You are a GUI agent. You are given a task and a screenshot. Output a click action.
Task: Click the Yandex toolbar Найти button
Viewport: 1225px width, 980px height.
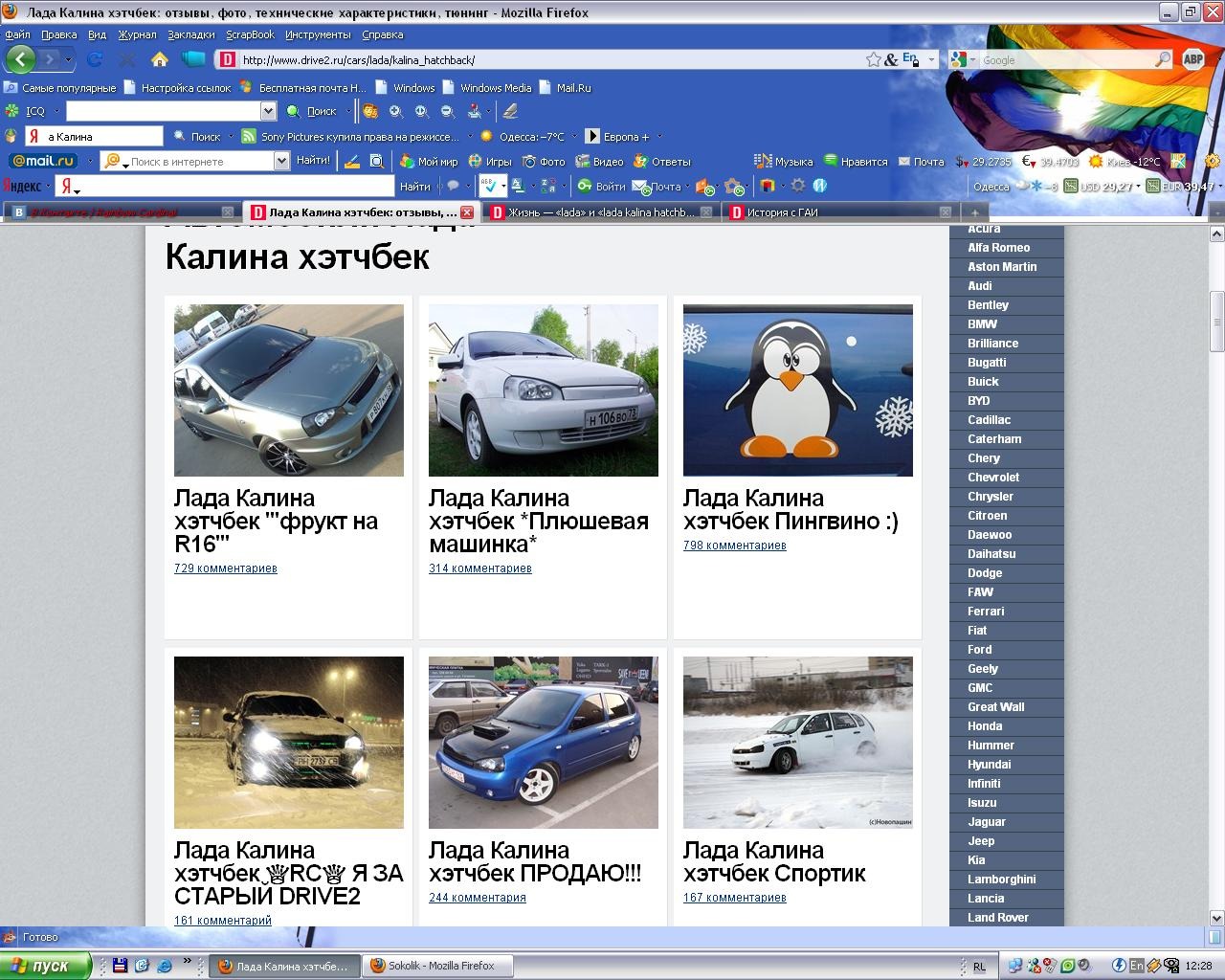tap(415, 187)
